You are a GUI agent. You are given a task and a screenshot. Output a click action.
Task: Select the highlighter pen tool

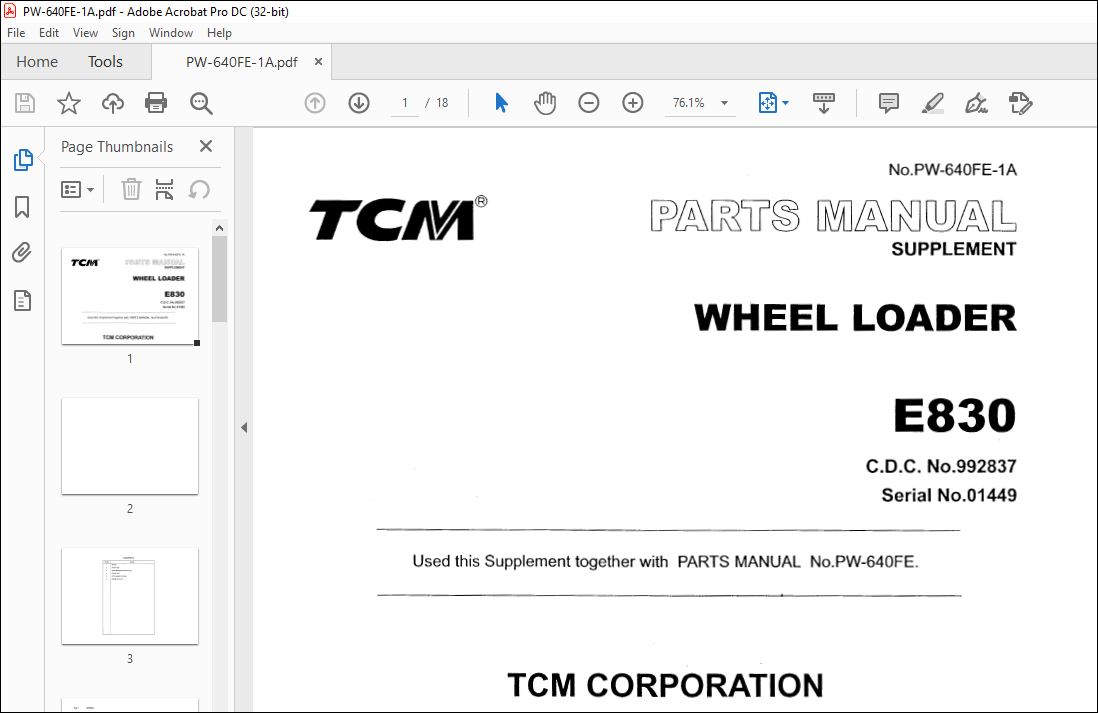(933, 103)
